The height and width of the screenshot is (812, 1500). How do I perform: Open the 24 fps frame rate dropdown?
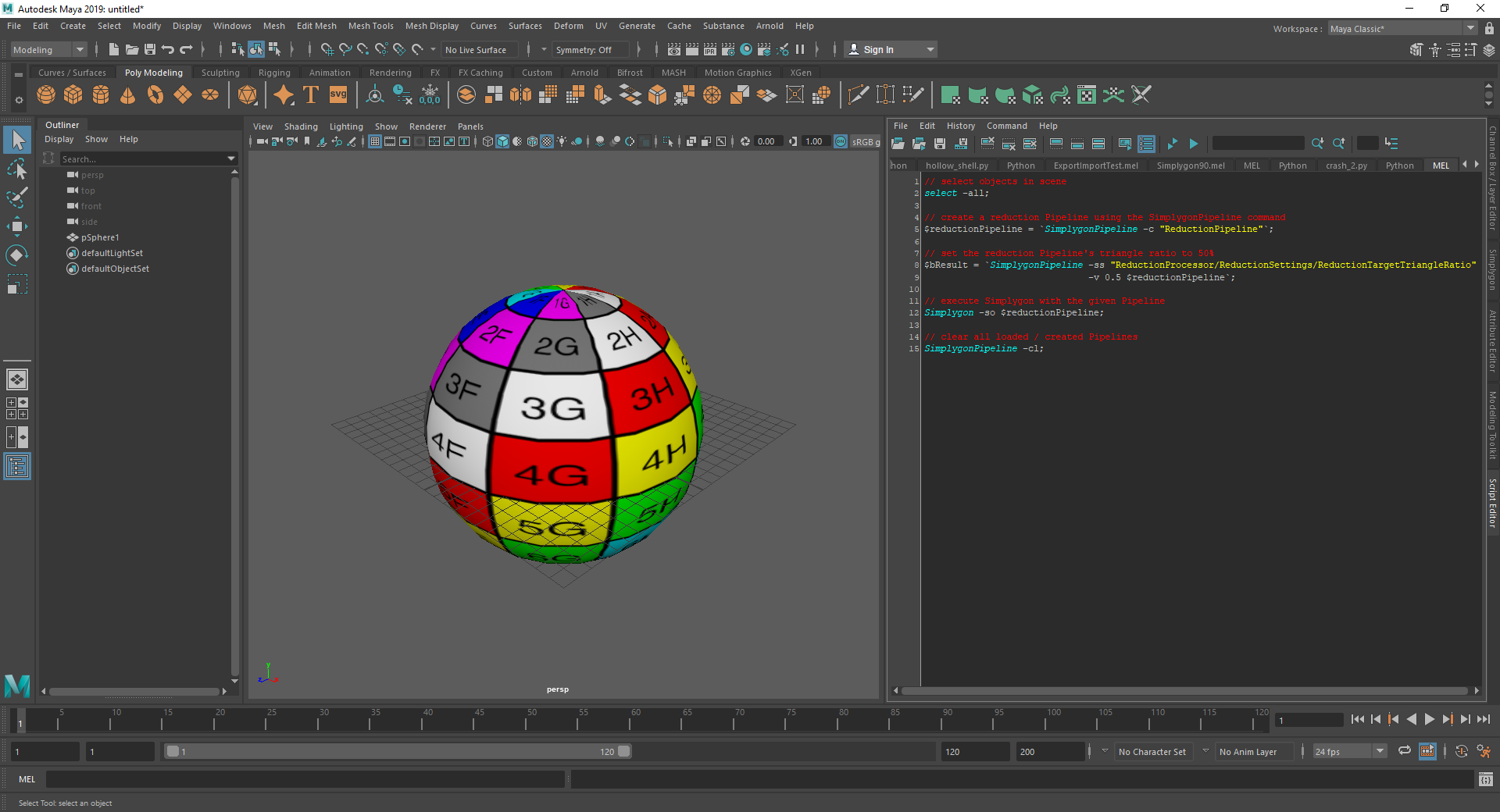[x=1380, y=751]
